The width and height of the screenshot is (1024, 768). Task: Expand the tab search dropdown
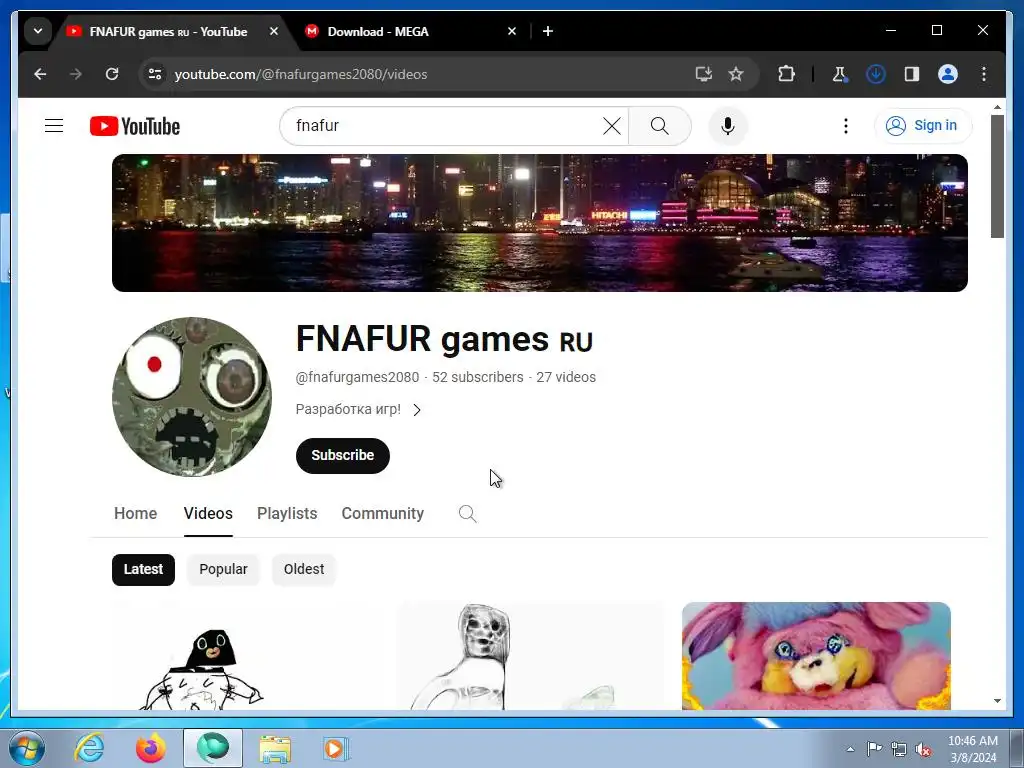click(x=38, y=31)
